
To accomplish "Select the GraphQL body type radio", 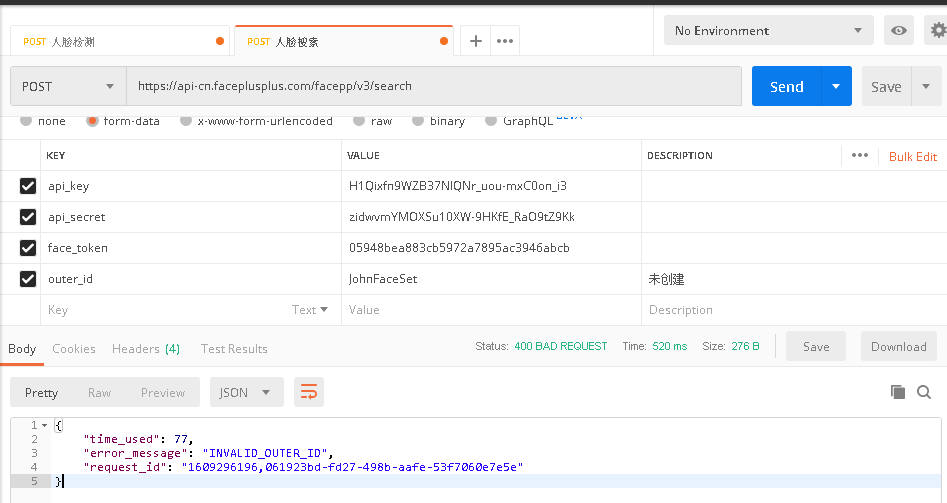I will [x=491, y=121].
